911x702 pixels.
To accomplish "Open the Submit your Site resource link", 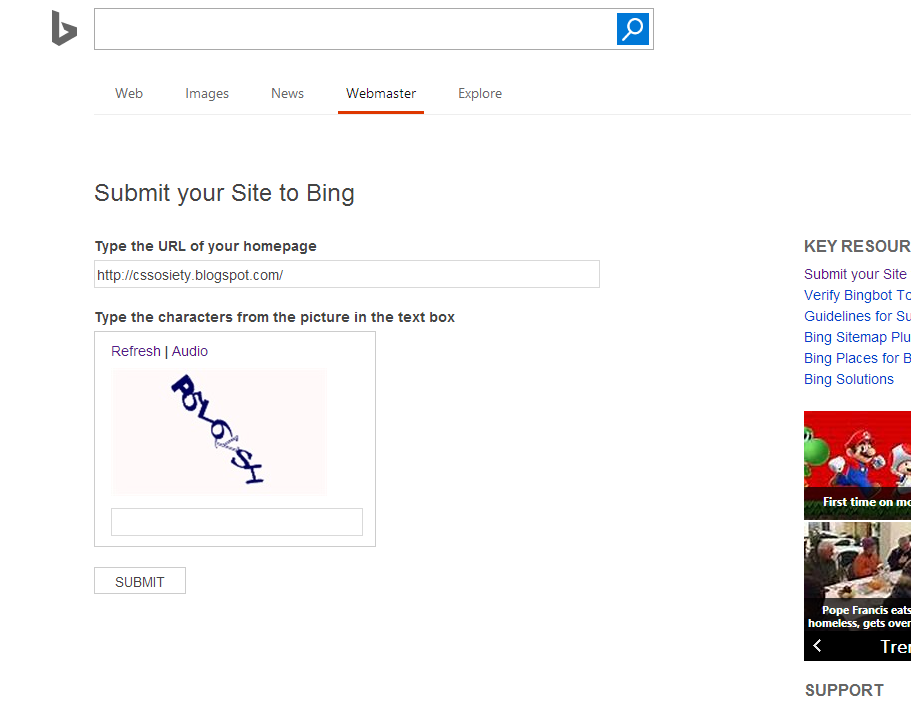I will pos(855,274).
